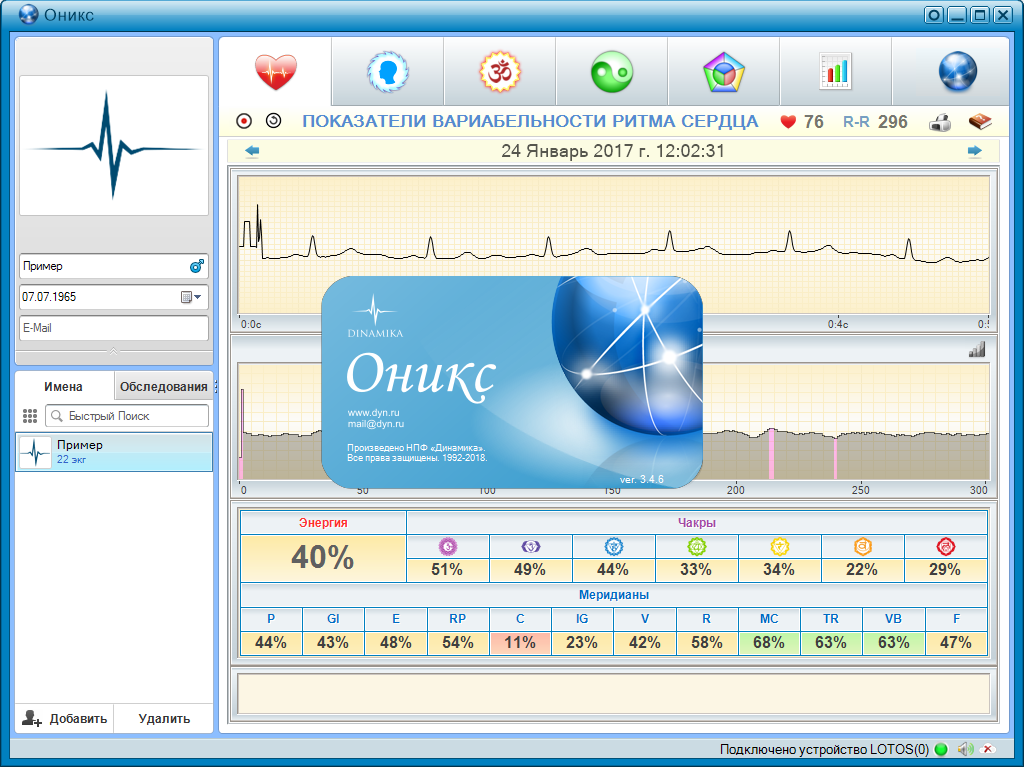Click the Быстрый Поиск search field
Screen dimensions: 1024x767
click(x=127, y=416)
